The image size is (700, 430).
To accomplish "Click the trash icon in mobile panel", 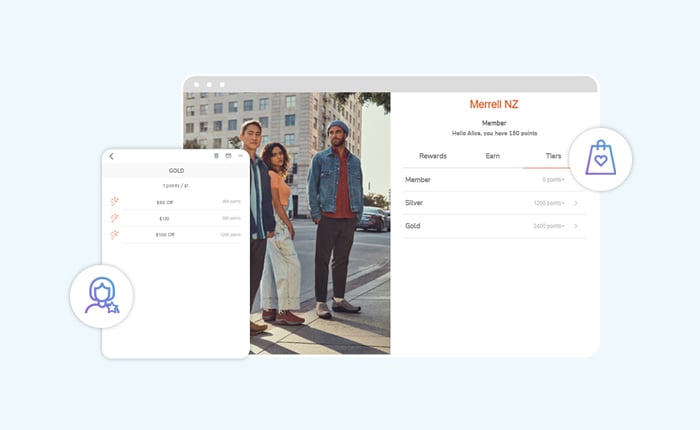I will click(216, 156).
